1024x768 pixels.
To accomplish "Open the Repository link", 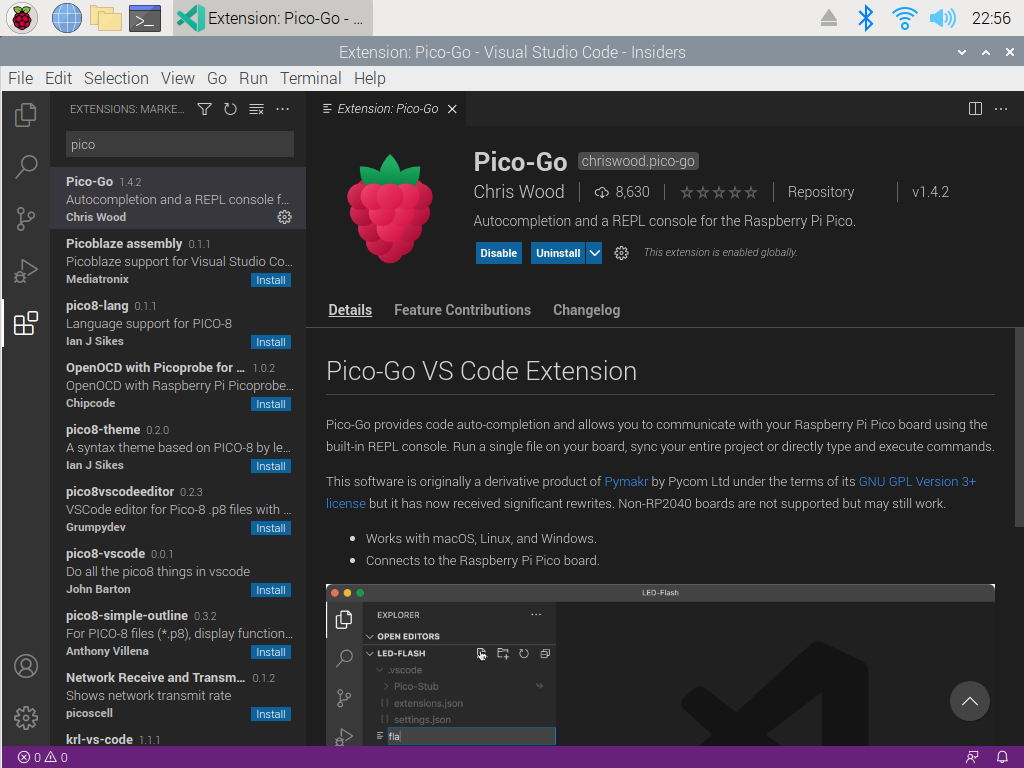I will 820,192.
